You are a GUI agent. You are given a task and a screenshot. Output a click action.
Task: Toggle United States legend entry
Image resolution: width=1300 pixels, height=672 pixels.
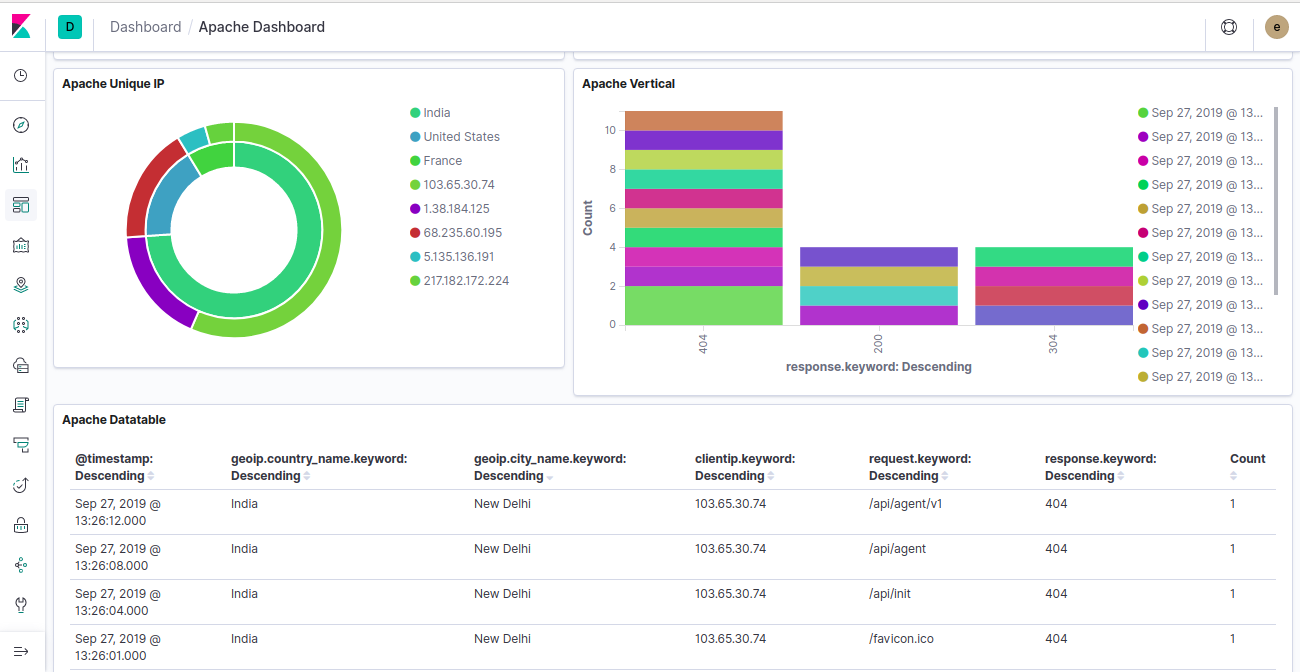(455, 137)
